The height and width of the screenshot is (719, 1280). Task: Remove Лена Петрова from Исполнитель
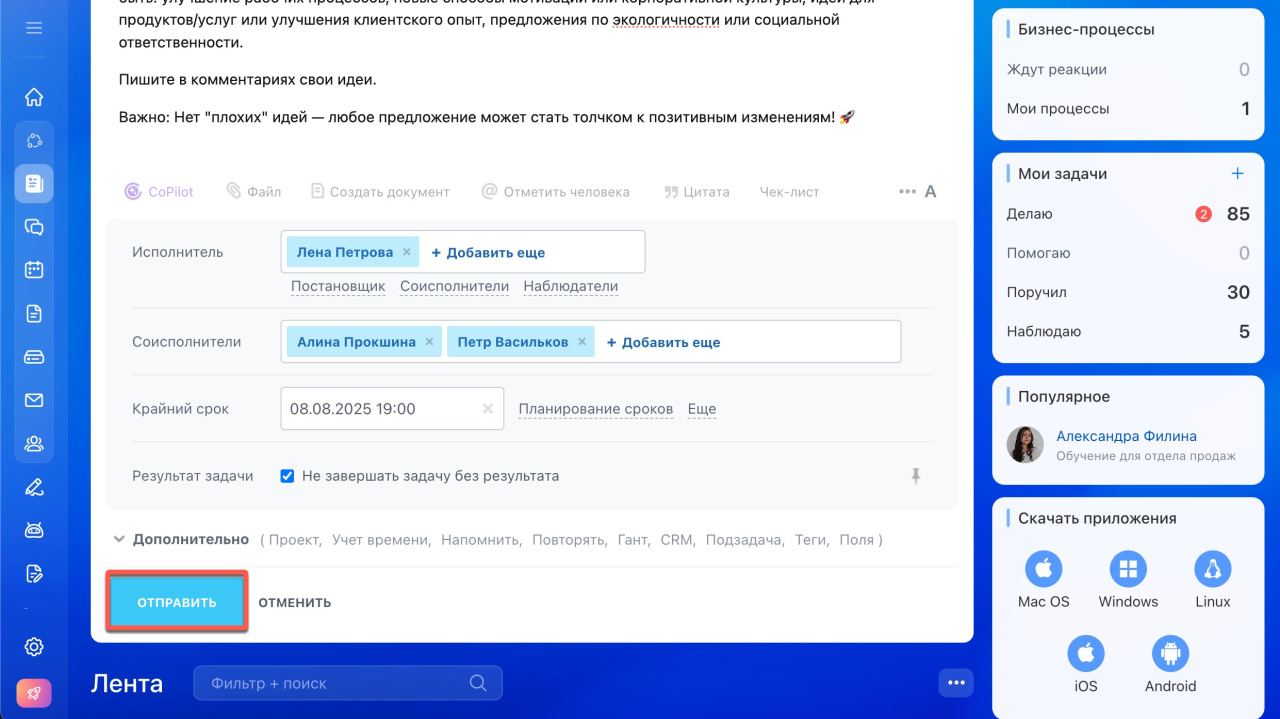pyautogui.click(x=407, y=253)
